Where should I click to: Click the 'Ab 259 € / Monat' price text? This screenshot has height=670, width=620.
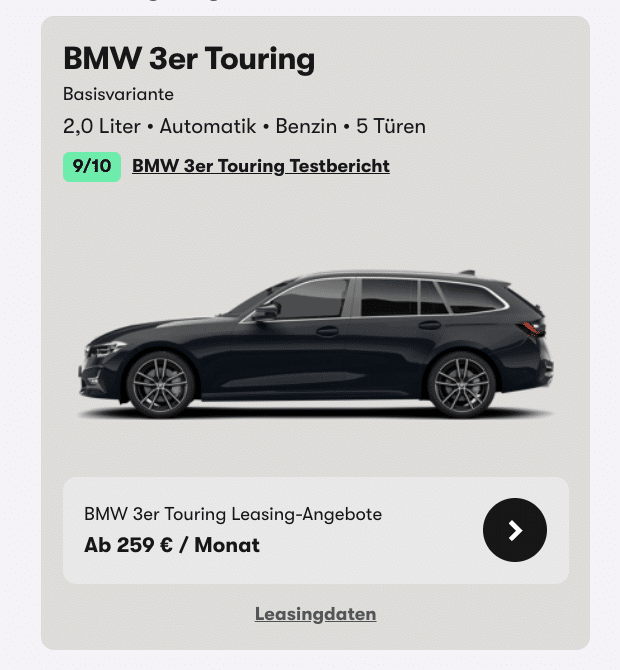pos(172,545)
